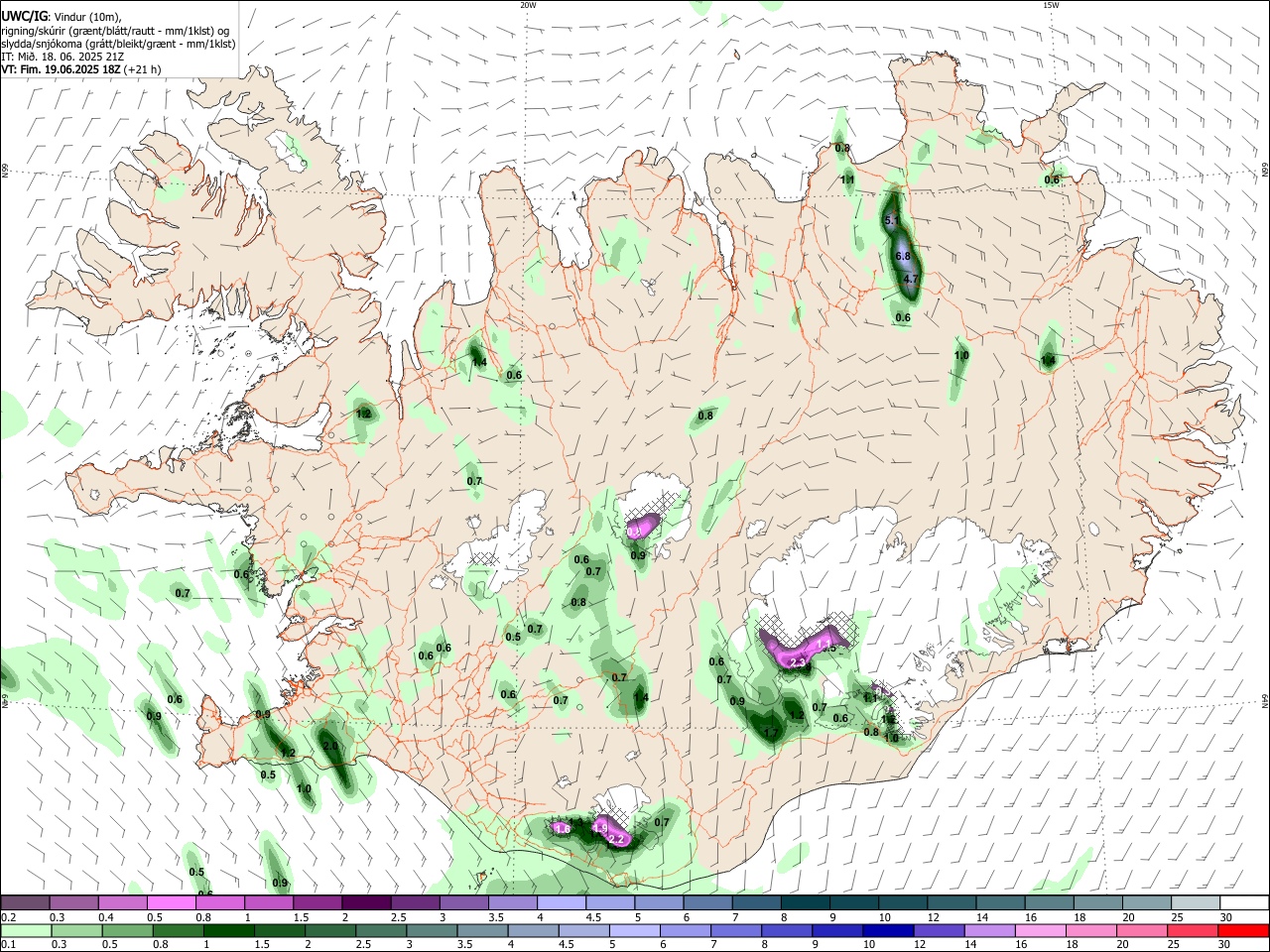Click the 4.7 precipitation value
Screen dimensions: 1270x952
[x=911, y=280]
